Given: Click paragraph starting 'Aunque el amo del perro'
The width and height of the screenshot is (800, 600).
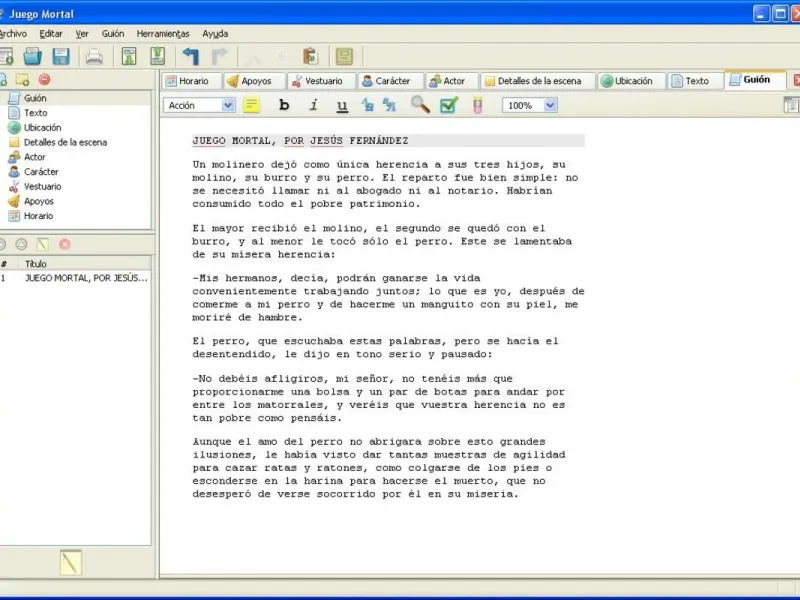Looking at the screenshot, I should 379,468.
